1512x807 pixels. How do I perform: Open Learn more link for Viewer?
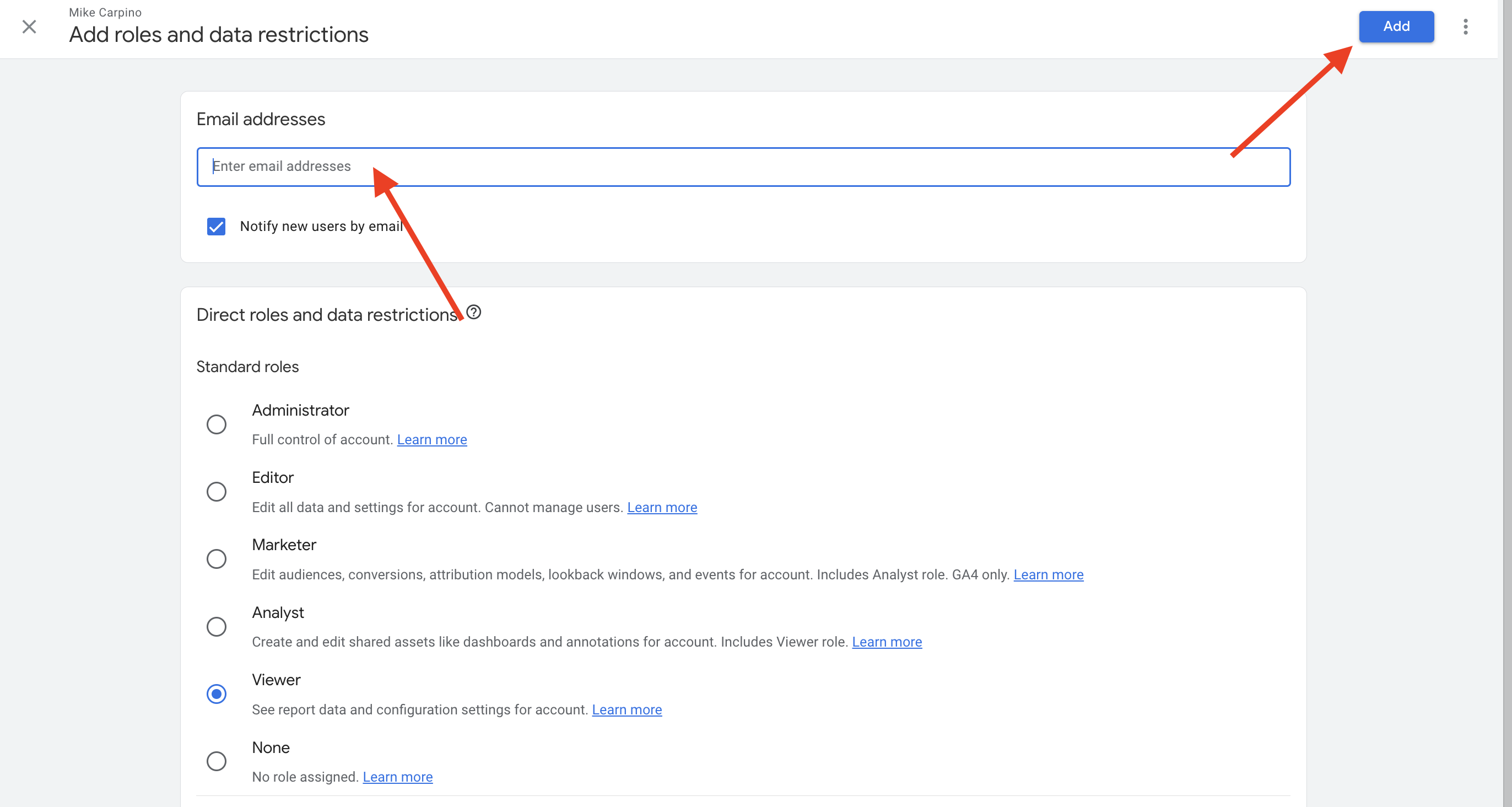[627, 709]
